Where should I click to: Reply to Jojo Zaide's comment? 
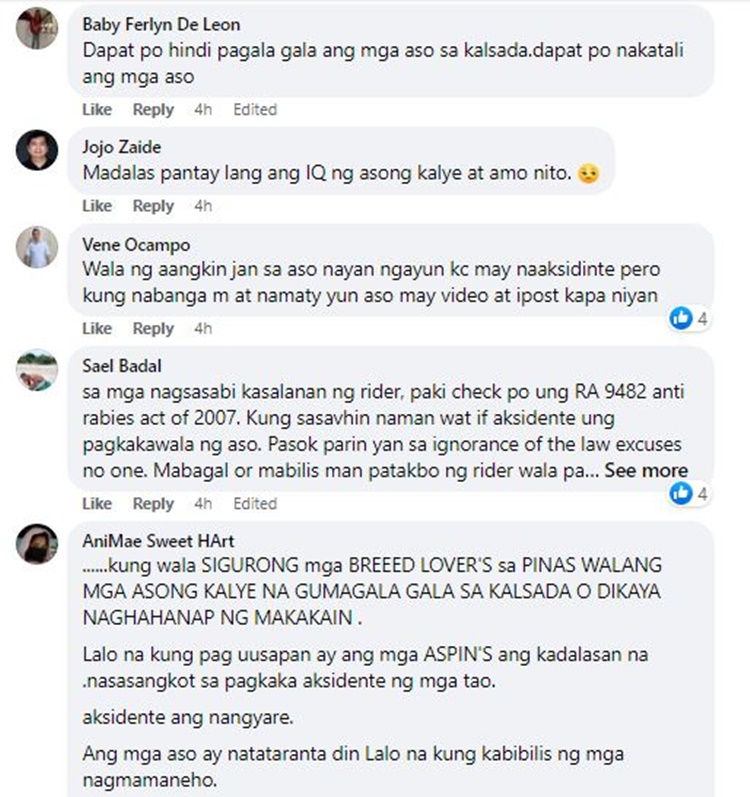coord(153,206)
